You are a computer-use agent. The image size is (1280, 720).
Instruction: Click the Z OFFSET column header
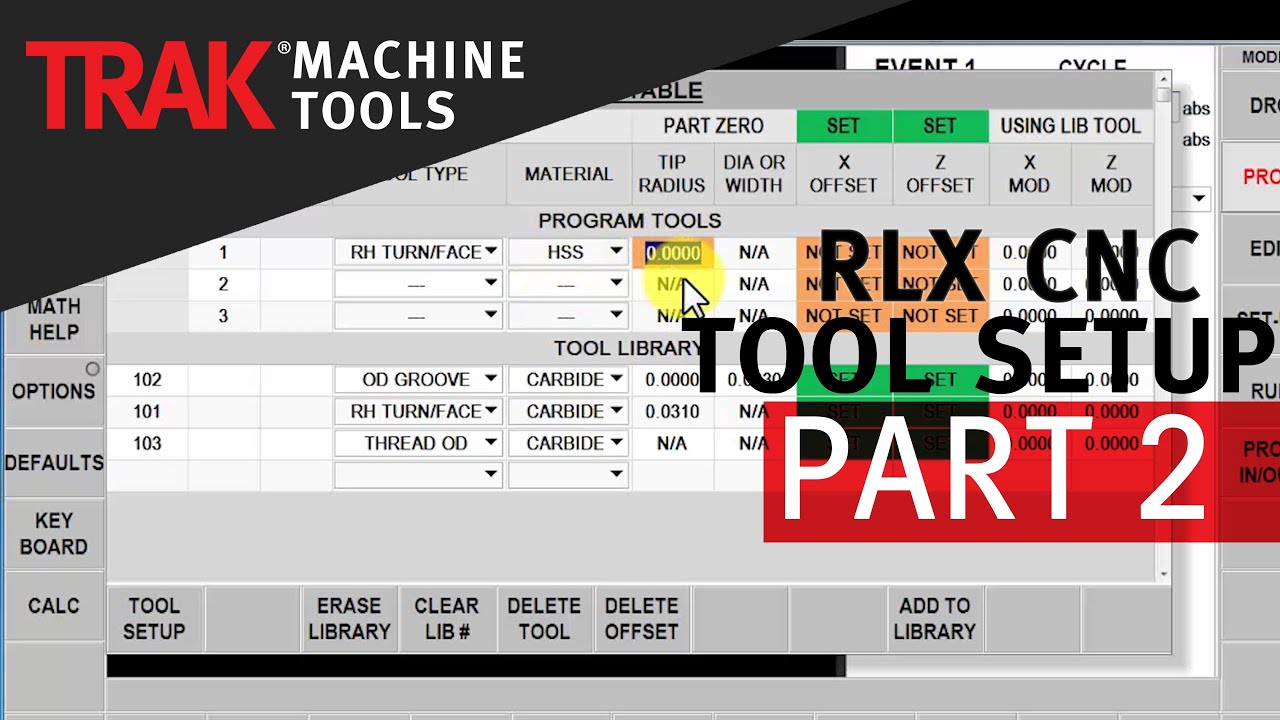(x=939, y=174)
